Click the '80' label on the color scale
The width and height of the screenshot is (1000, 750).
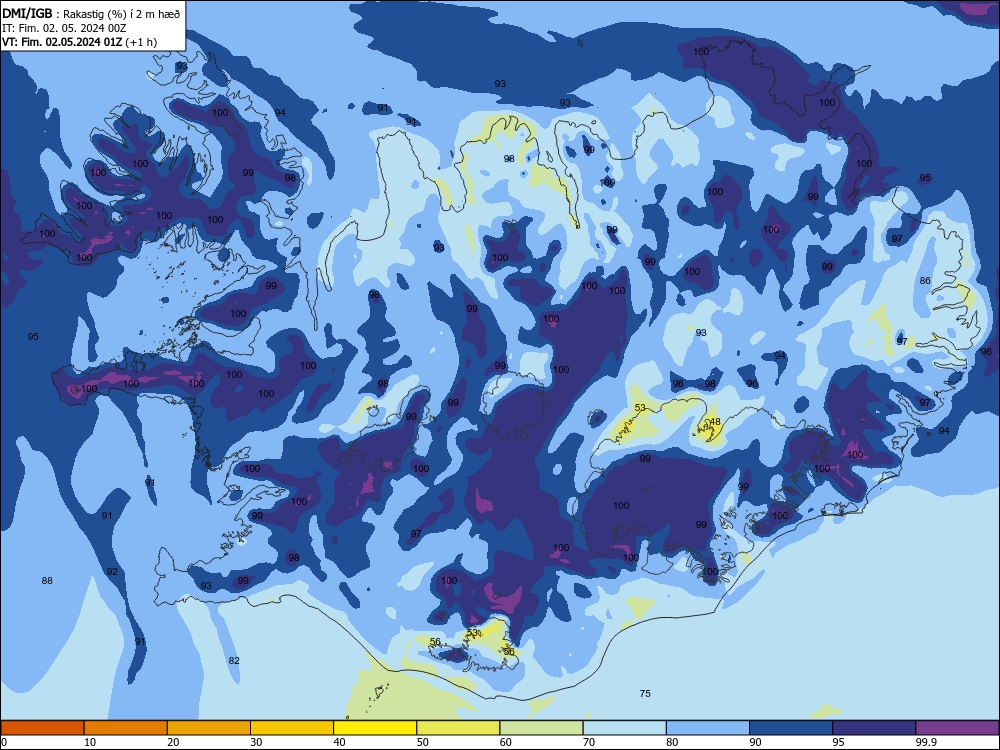pyautogui.click(x=672, y=742)
